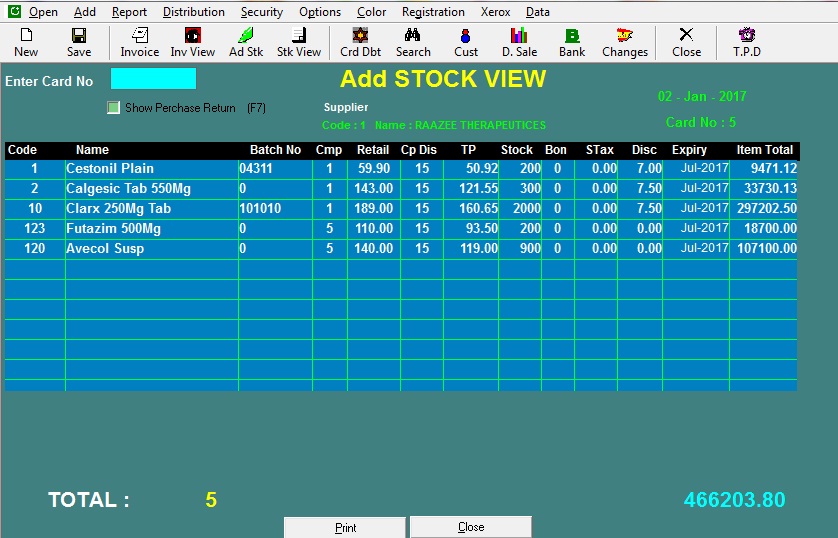Open the Report menu

pos(129,12)
